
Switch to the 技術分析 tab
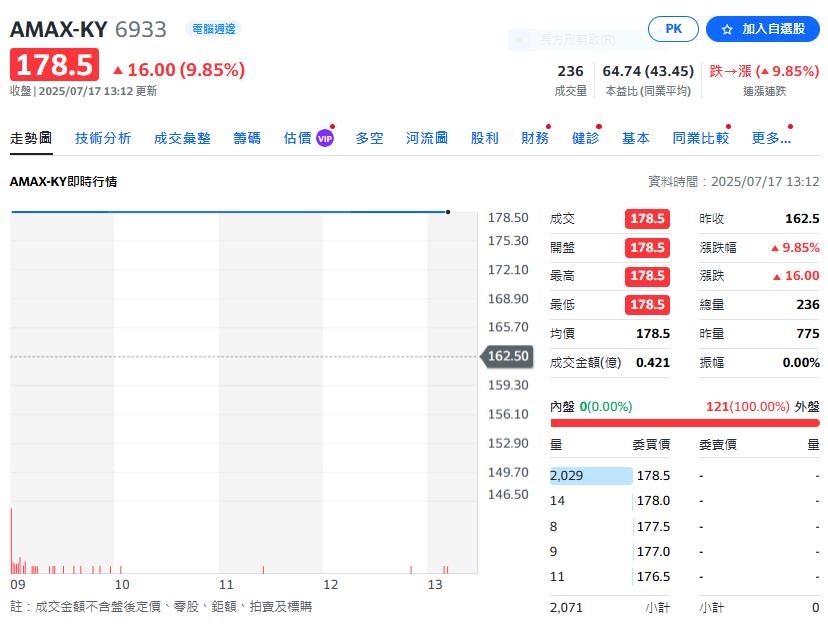103,139
